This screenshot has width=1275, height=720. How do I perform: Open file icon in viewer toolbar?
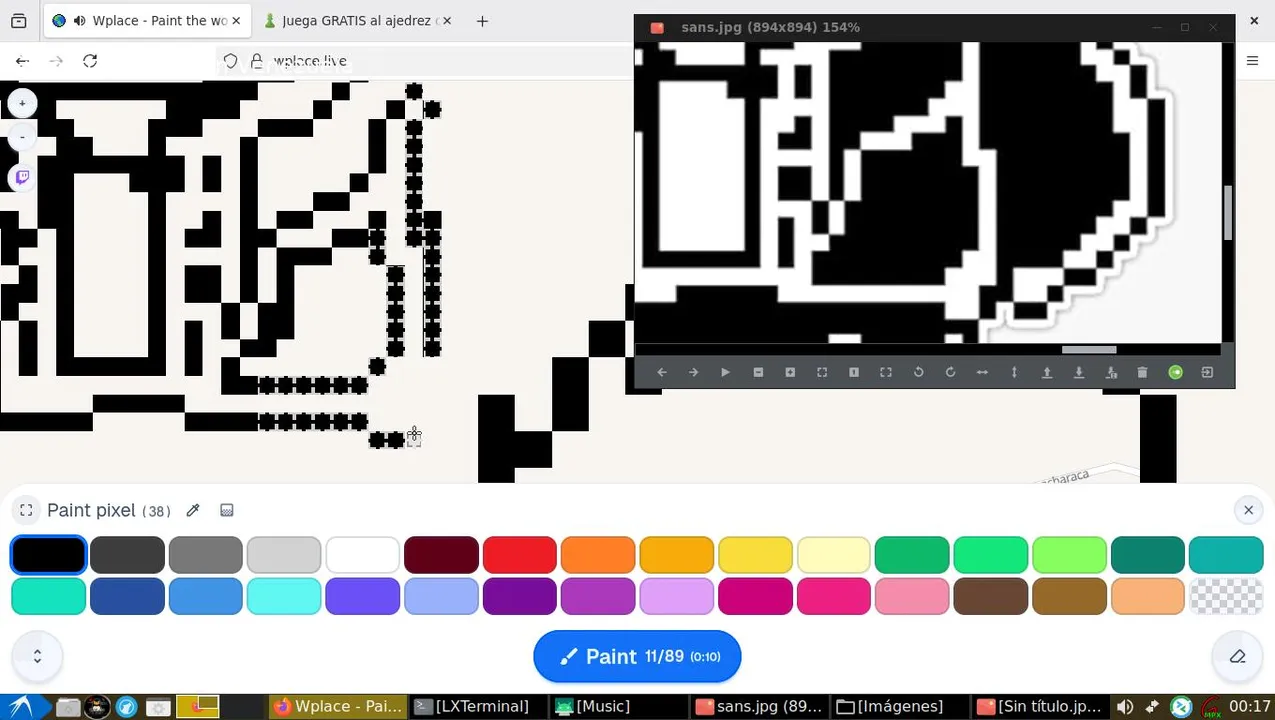[1047, 372]
